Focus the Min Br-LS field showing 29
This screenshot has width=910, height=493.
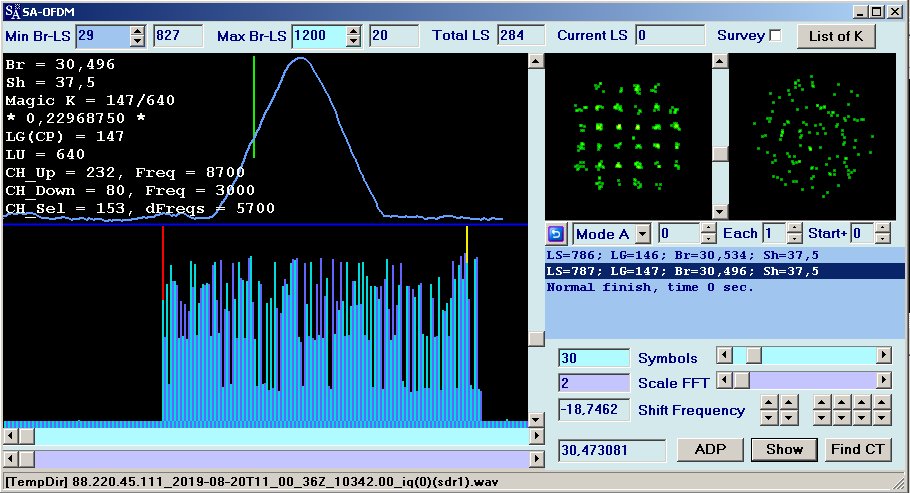point(103,36)
